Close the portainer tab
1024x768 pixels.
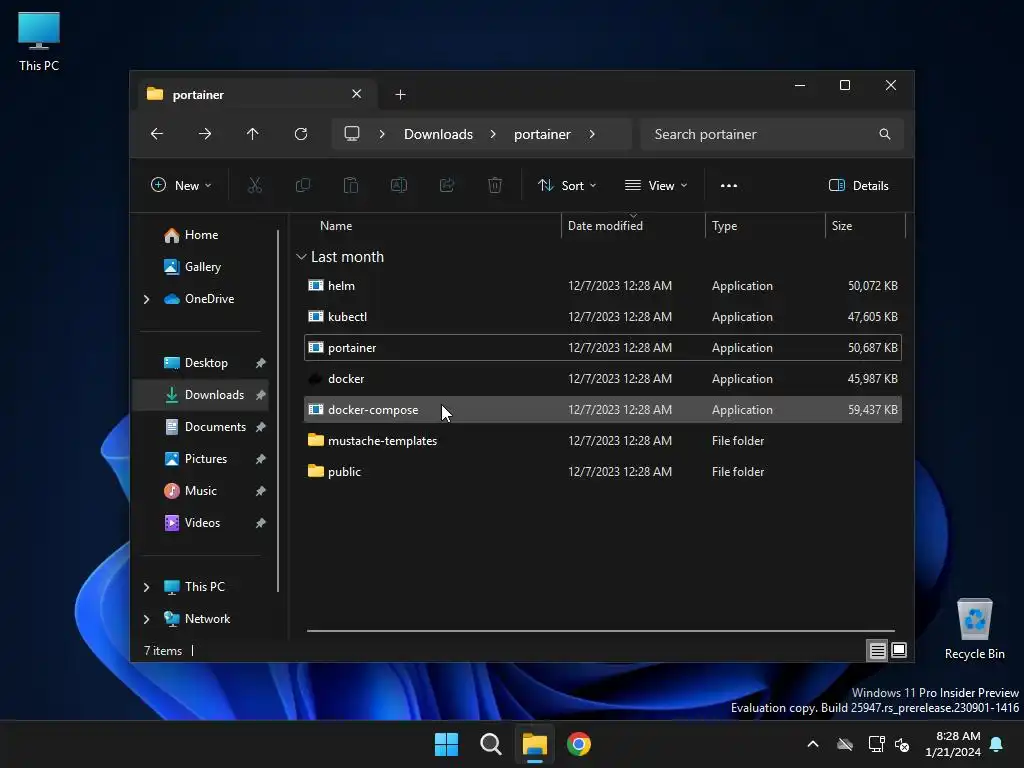pyautogui.click(x=357, y=94)
